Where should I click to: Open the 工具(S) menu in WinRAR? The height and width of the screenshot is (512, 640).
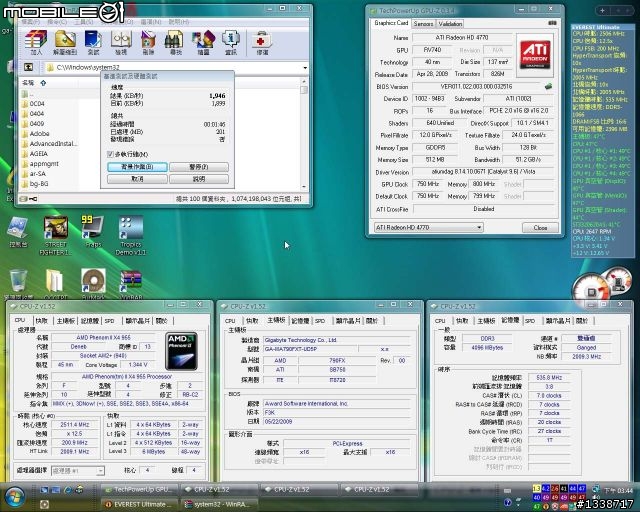tap(84, 22)
